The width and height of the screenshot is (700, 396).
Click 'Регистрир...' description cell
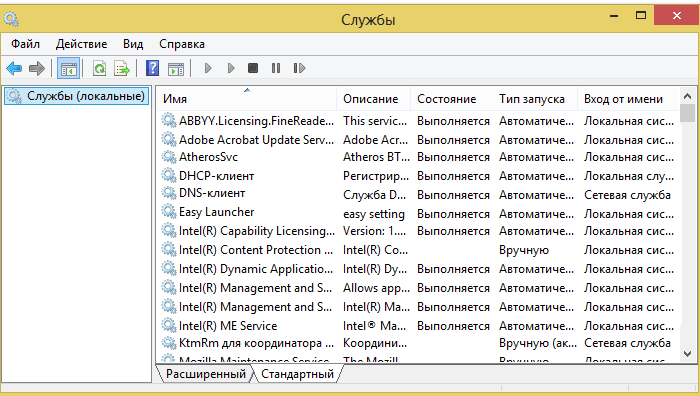click(x=375, y=176)
